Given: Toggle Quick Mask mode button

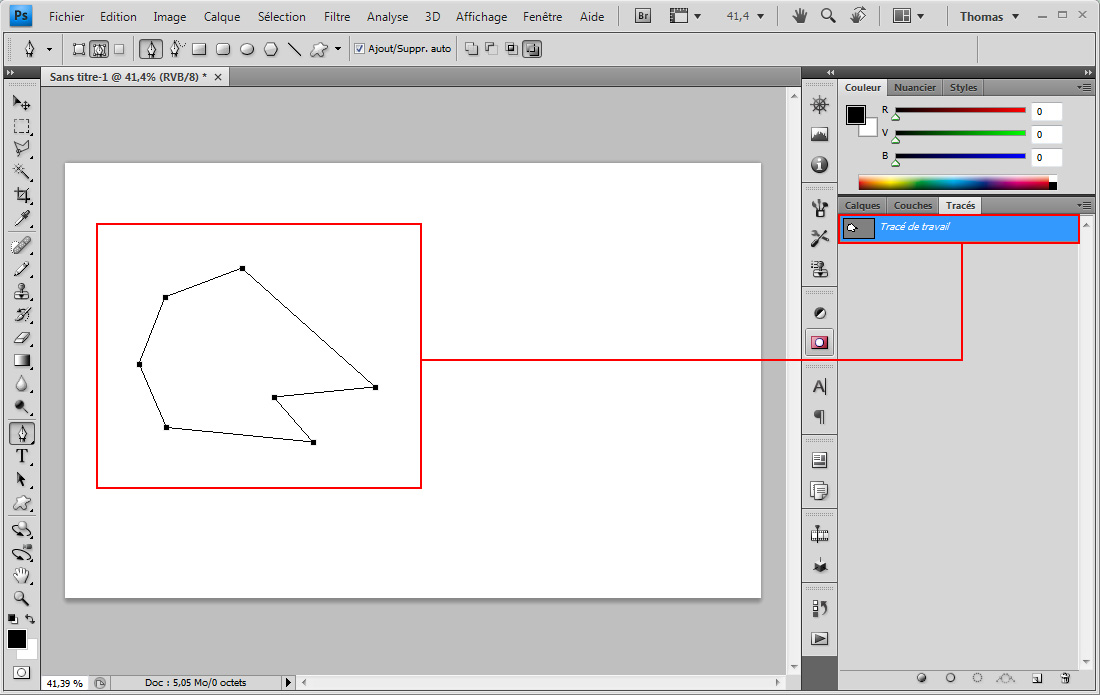Looking at the screenshot, I should click(21, 672).
